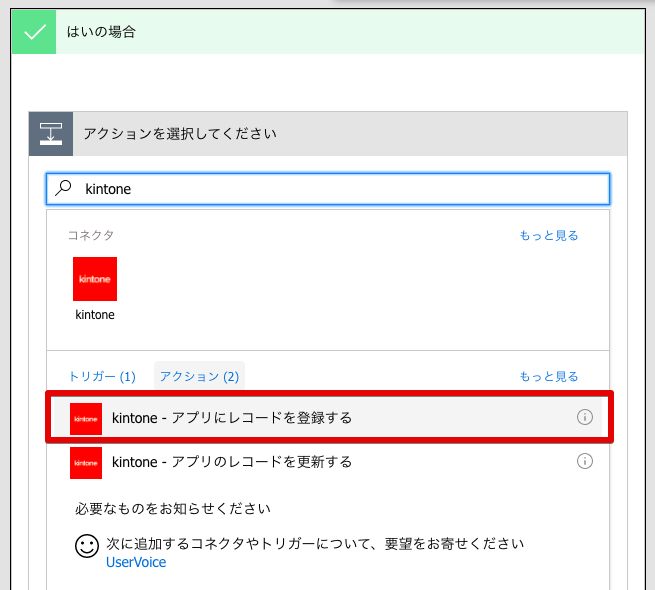Open info for アプリのレコードを更新する action
This screenshot has height=590, width=655.
click(x=584, y=461)
